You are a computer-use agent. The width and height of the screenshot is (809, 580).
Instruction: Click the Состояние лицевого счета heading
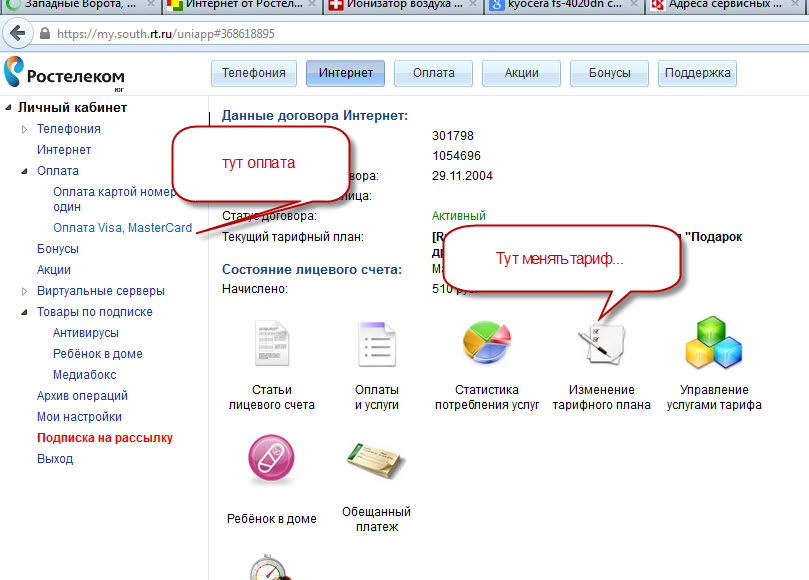point(312,269)
